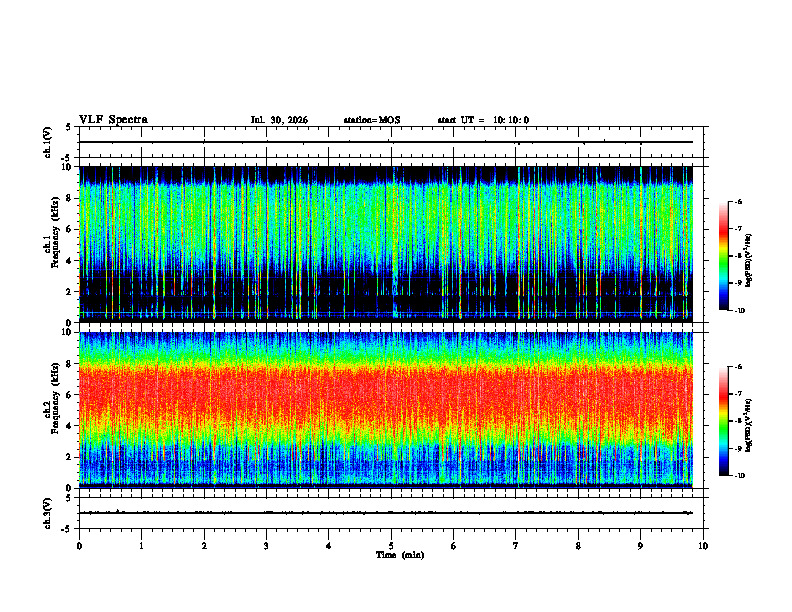Click the log(PSD) label beside ch.1 color scale
Viewport: 792px width, 612px height.
(749, 261)
